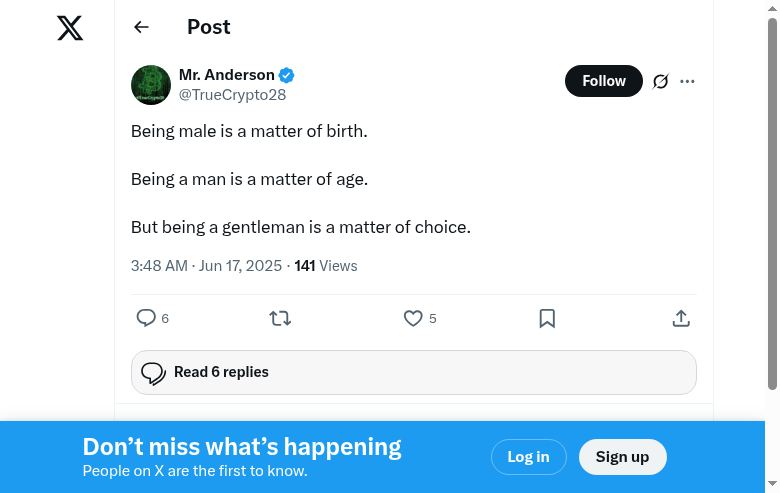Image resolution: width=780 pixels, height=493 pixels.
Task: Open Mr. Anderson's profile avatar
Action: point(151,85)
